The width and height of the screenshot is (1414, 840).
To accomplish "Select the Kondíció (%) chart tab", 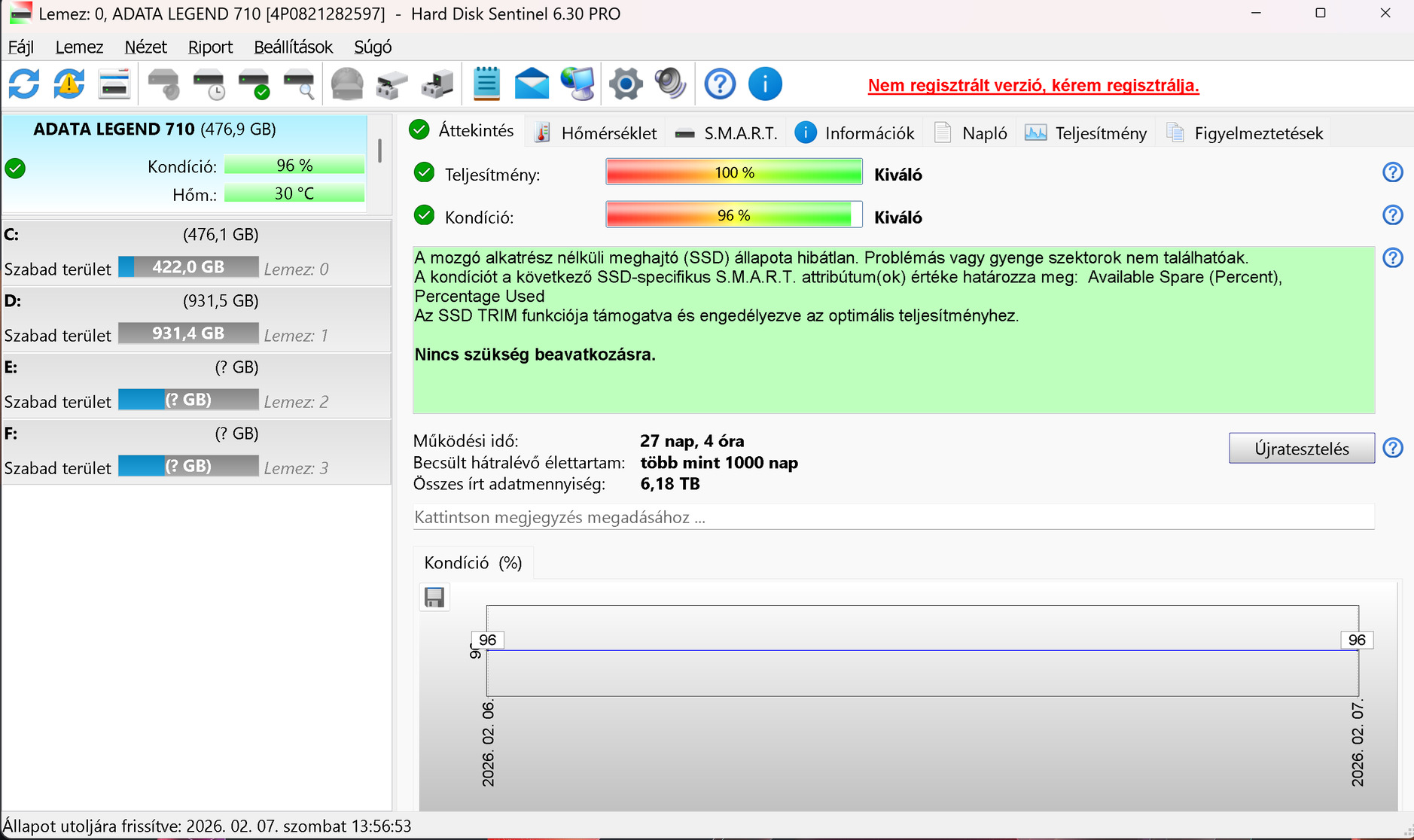I will [473, 563].
